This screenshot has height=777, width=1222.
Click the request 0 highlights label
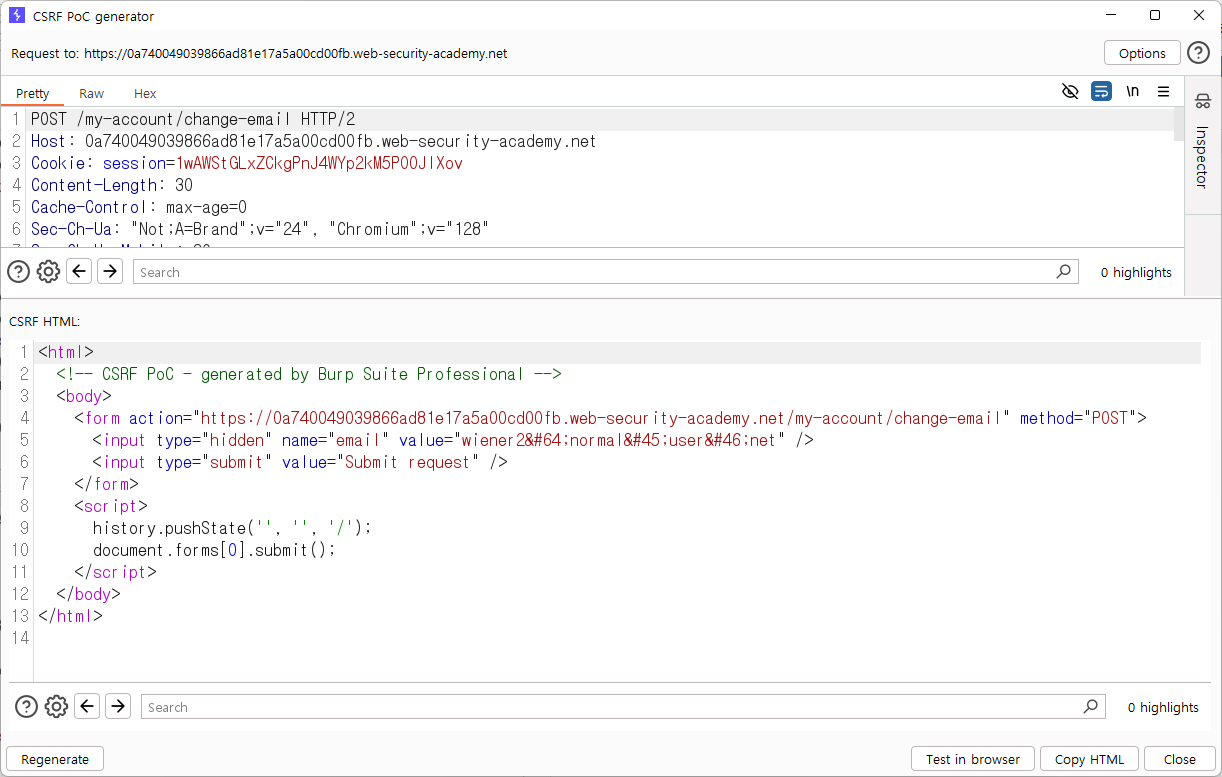pyautogui.click(x=1136, y=272)
